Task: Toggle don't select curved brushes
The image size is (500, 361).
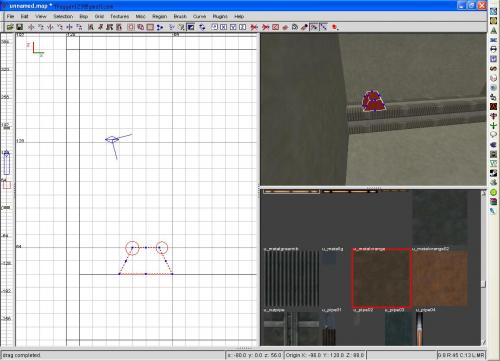Action: tap(254, 27)
